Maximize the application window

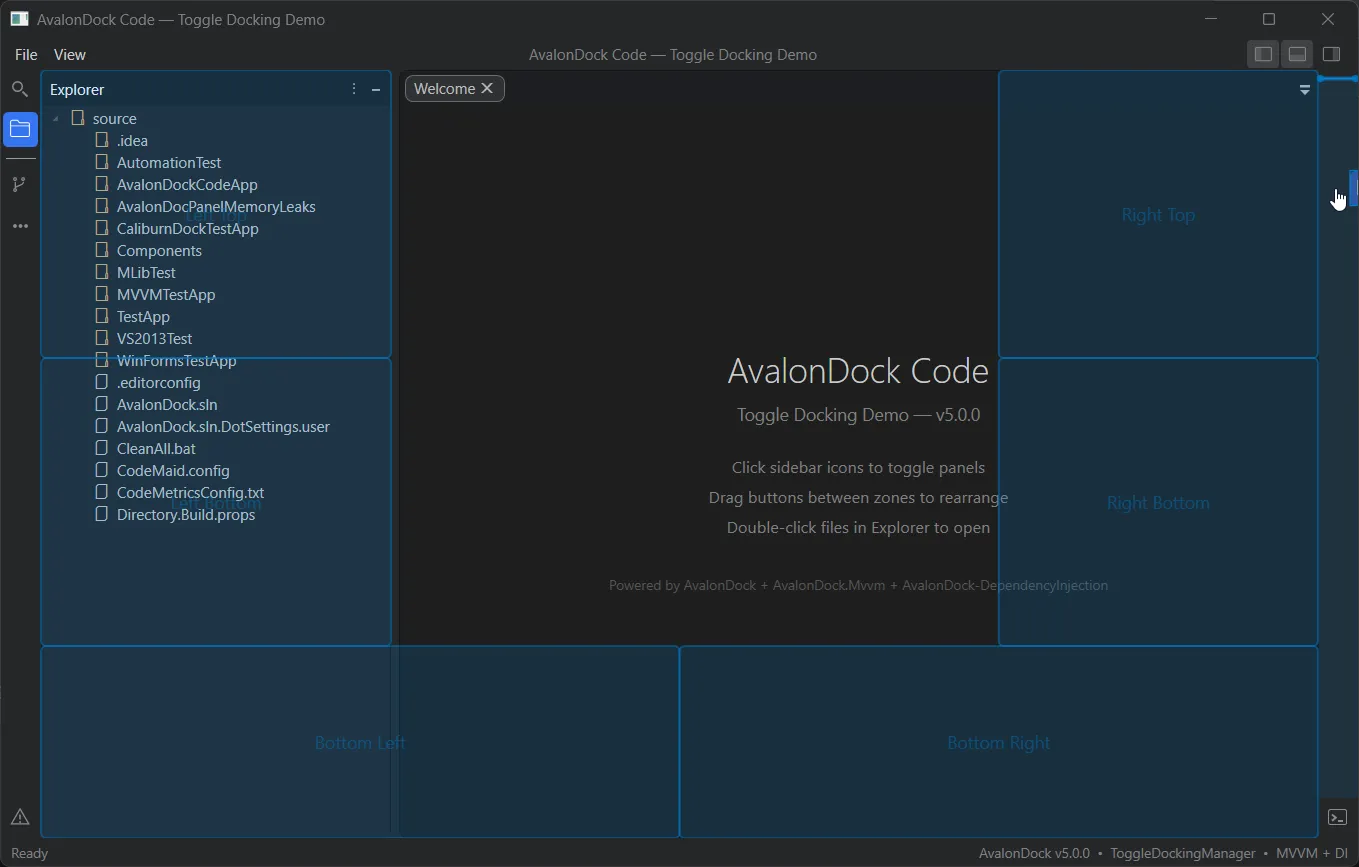(x=1269, y=19)
